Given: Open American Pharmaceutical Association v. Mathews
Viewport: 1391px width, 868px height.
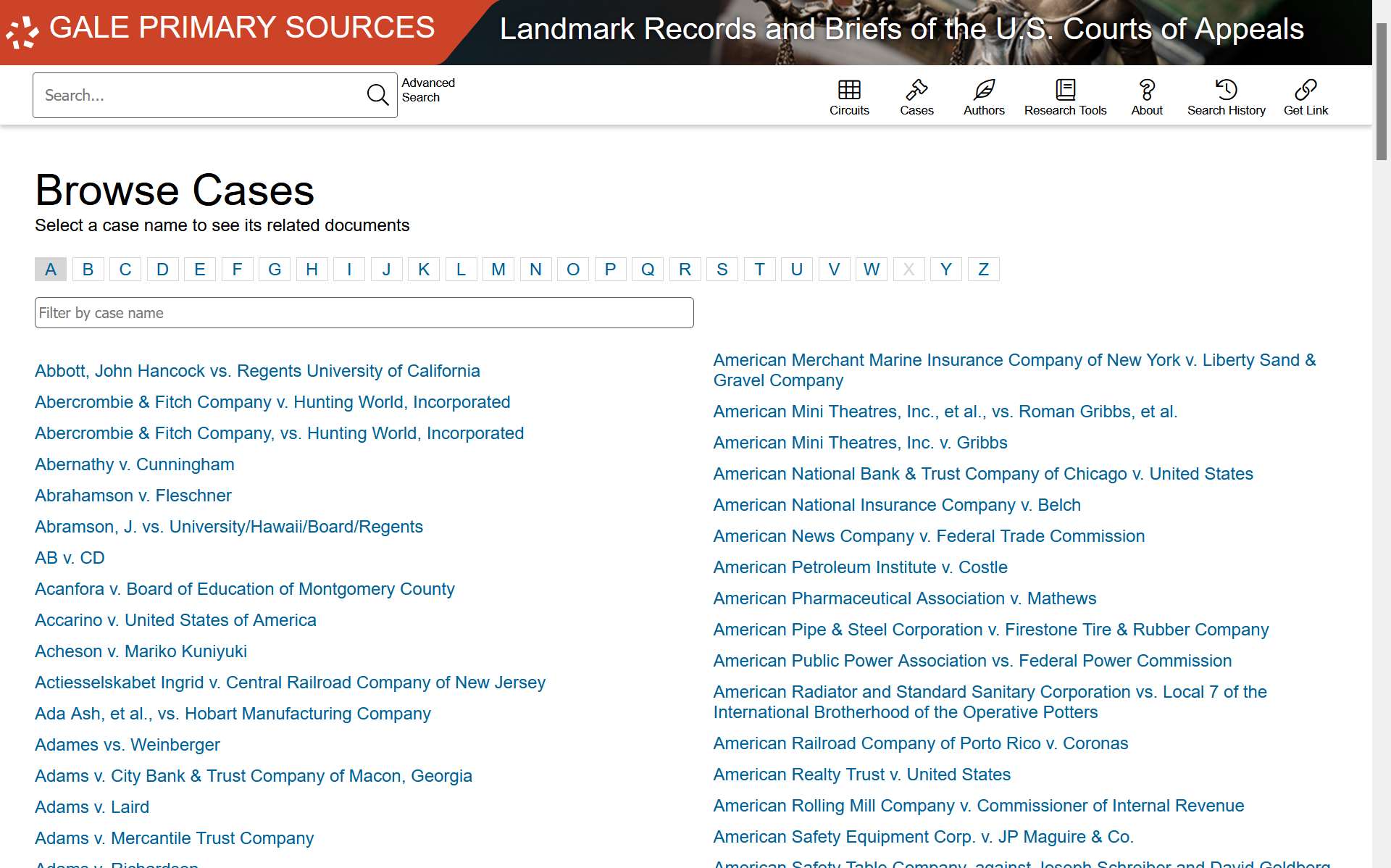Looking at the screenshot, I should tap(905, 598).
